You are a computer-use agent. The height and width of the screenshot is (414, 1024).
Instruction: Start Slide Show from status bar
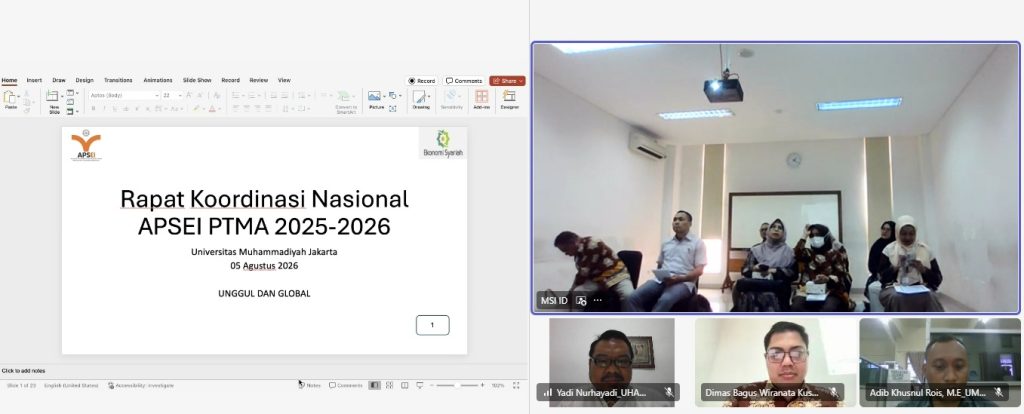420,385
